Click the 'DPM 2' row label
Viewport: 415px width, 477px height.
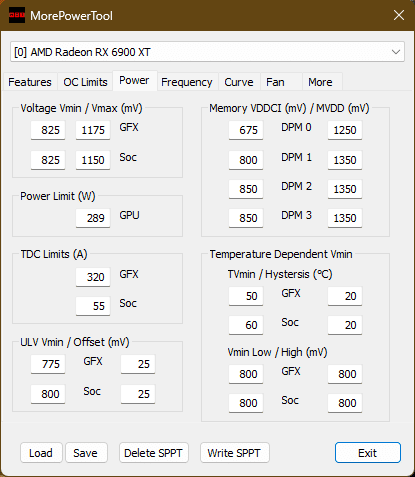pyautogui.click(x=296, y=186)
